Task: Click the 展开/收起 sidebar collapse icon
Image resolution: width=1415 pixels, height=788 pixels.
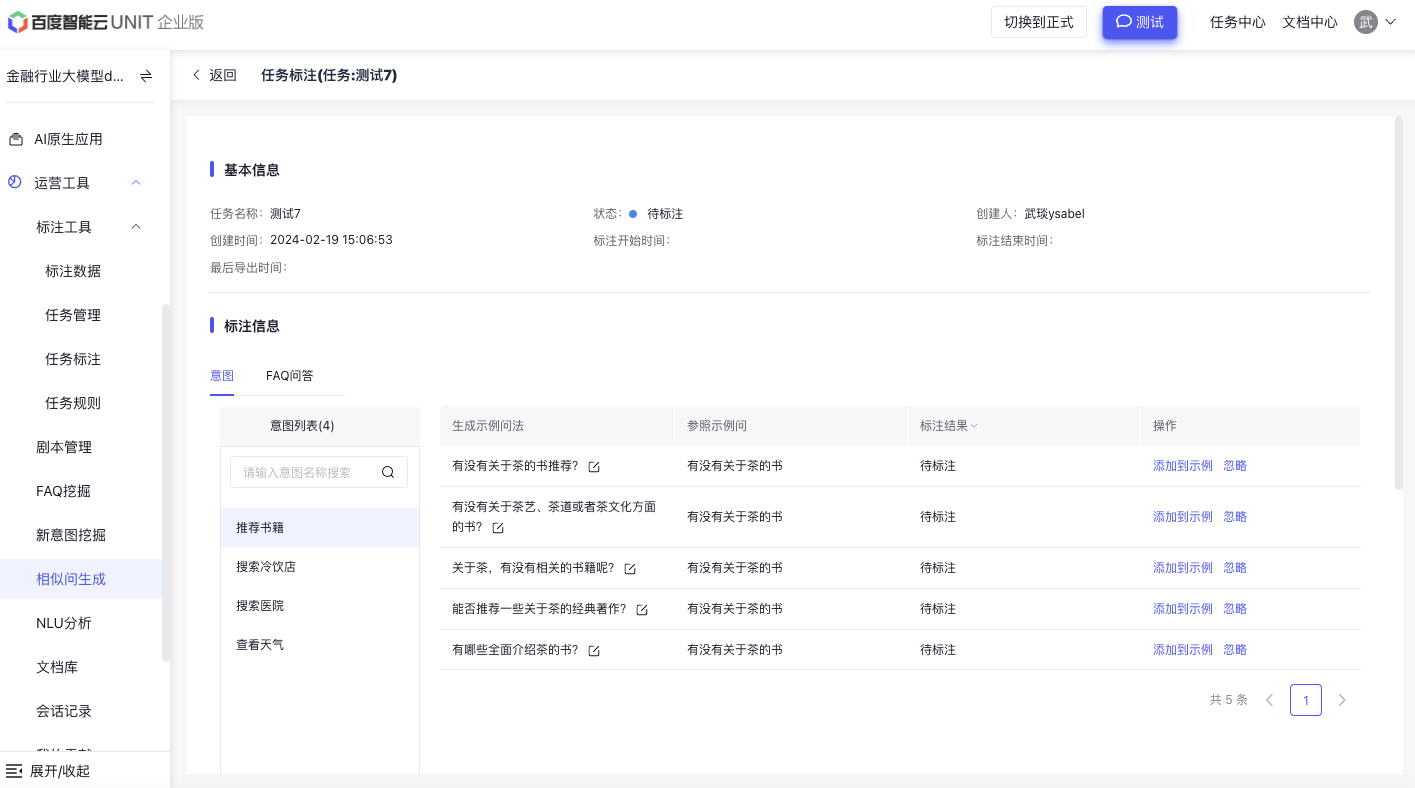Action: 14,771
